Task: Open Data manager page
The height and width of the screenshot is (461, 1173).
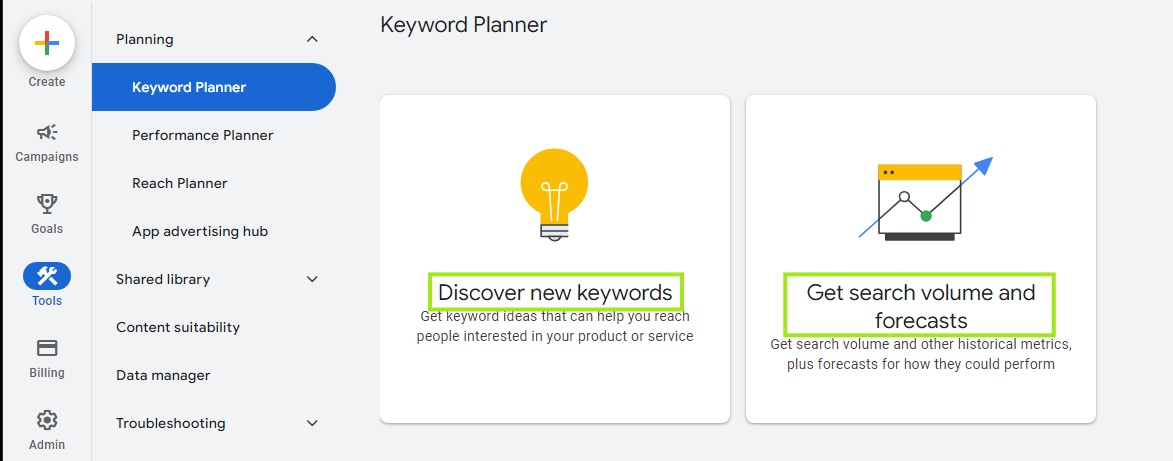Action: [x=163, y=375]
